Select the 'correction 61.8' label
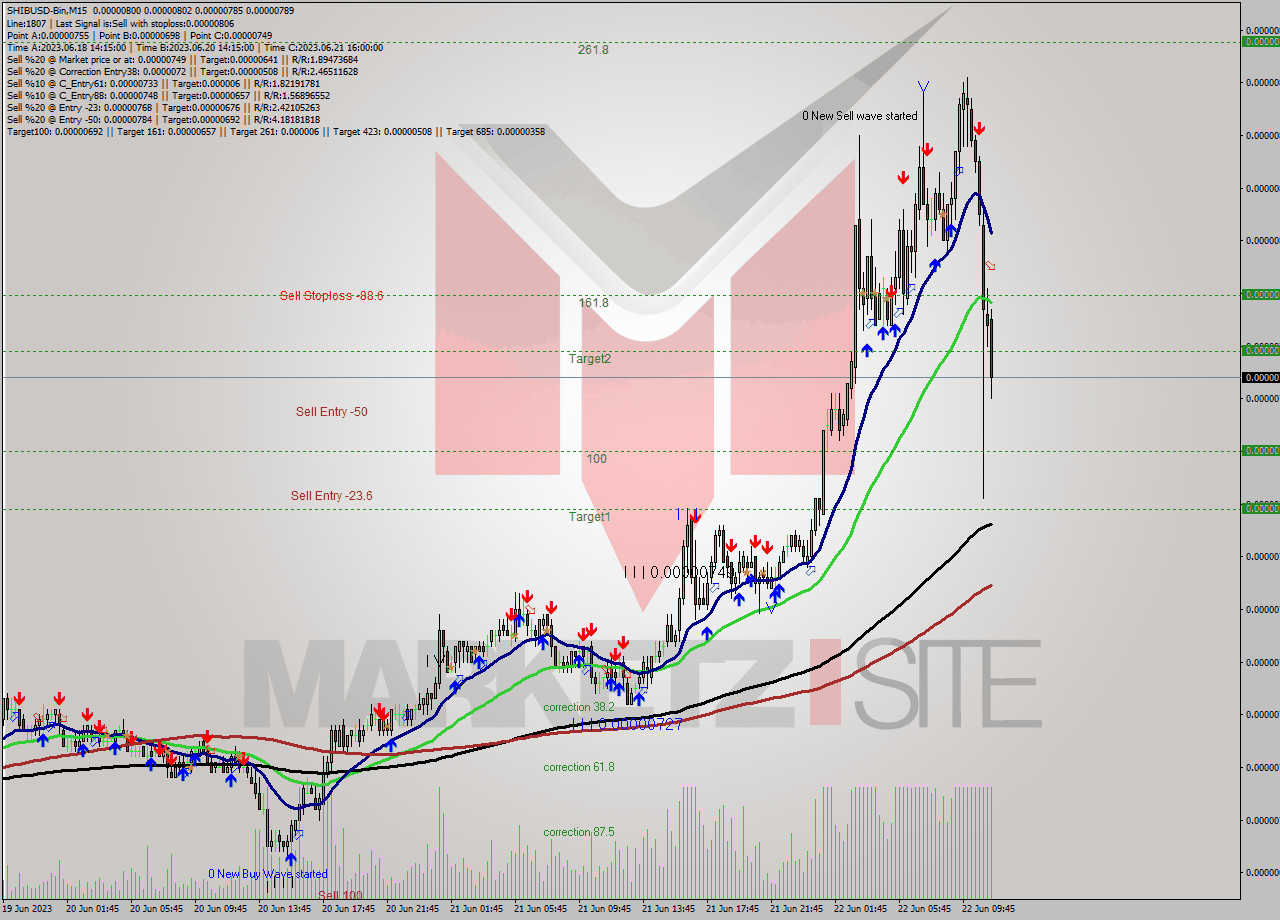This screenshot has width=1280, height=920. 579,767
